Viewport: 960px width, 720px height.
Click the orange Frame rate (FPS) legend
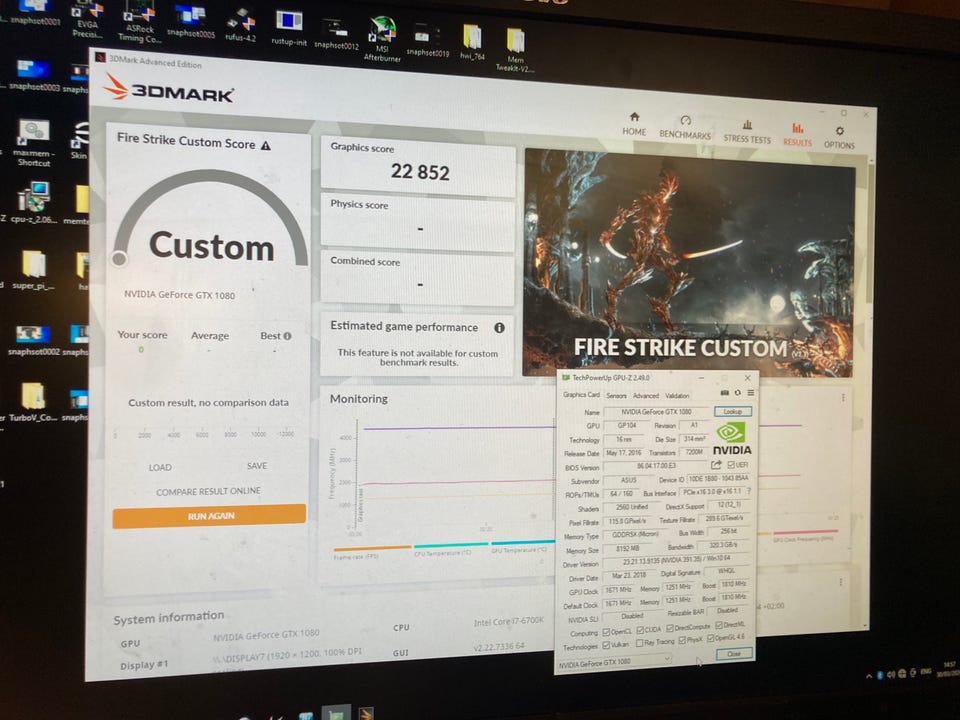click(372, 552)
